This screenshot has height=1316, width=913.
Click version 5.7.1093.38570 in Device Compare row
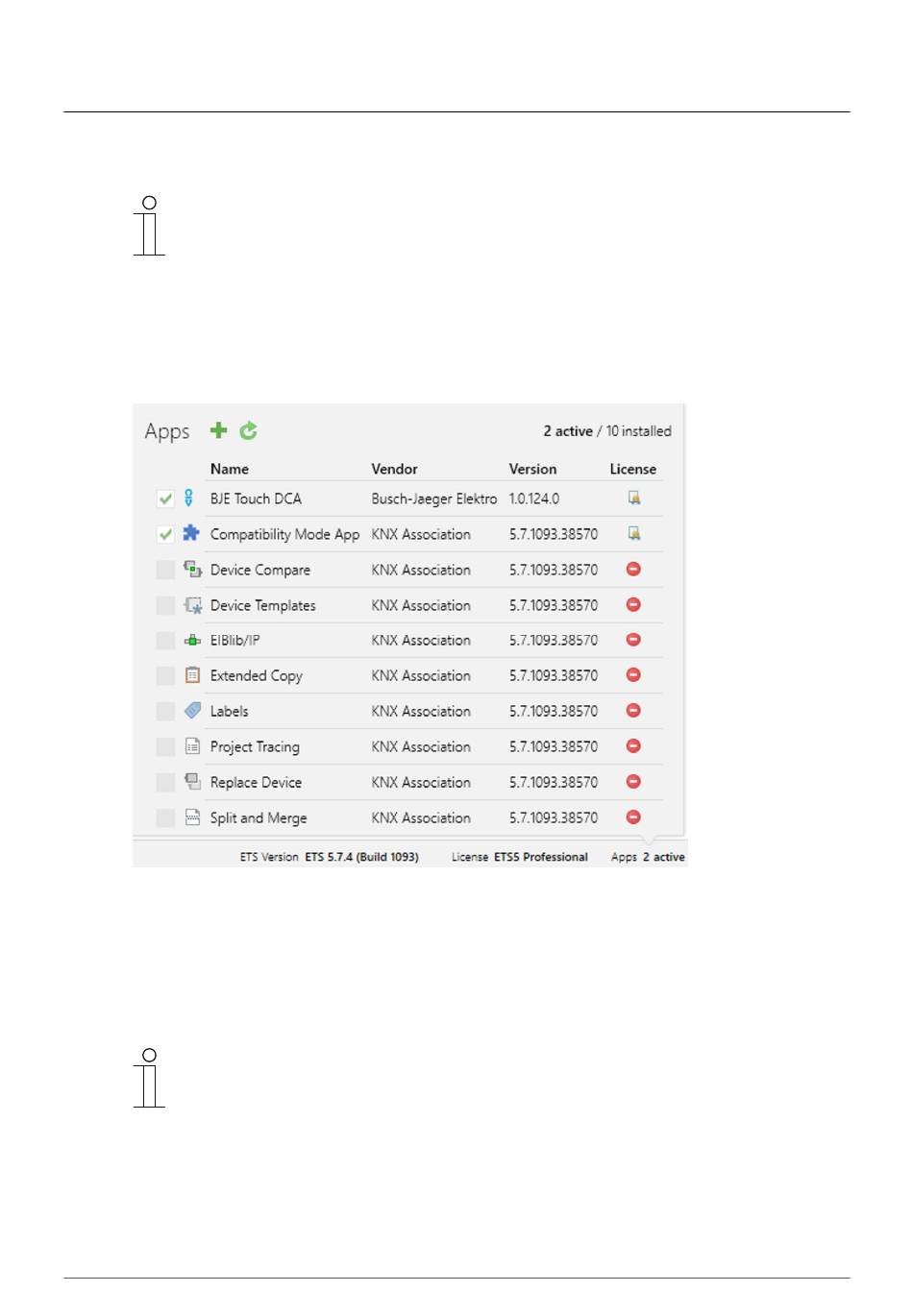click(554, 570)
